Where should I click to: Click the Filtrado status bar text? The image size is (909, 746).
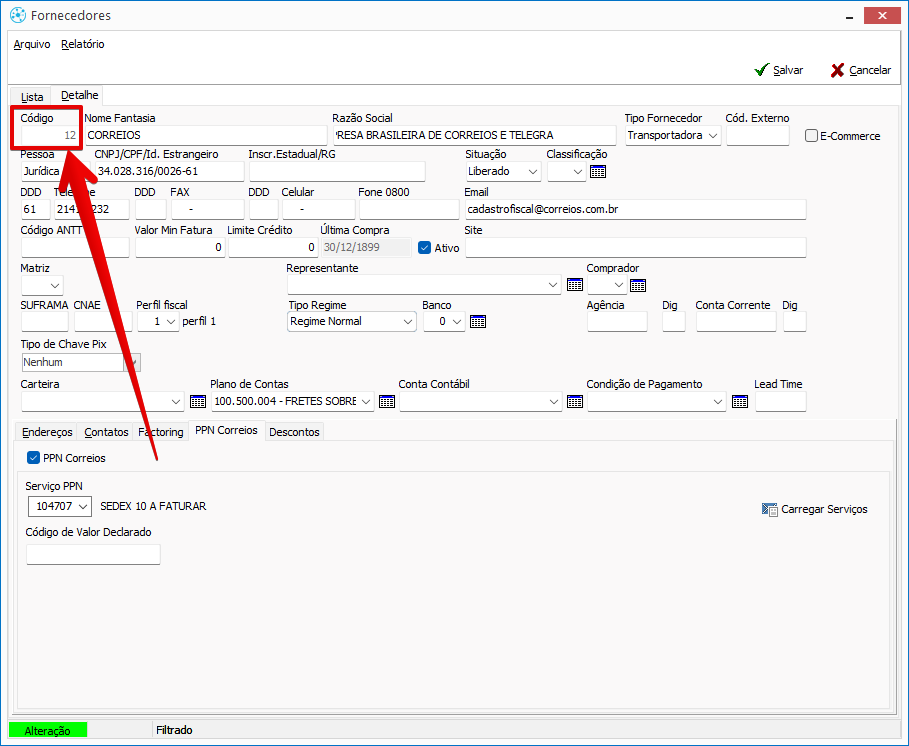174,730
